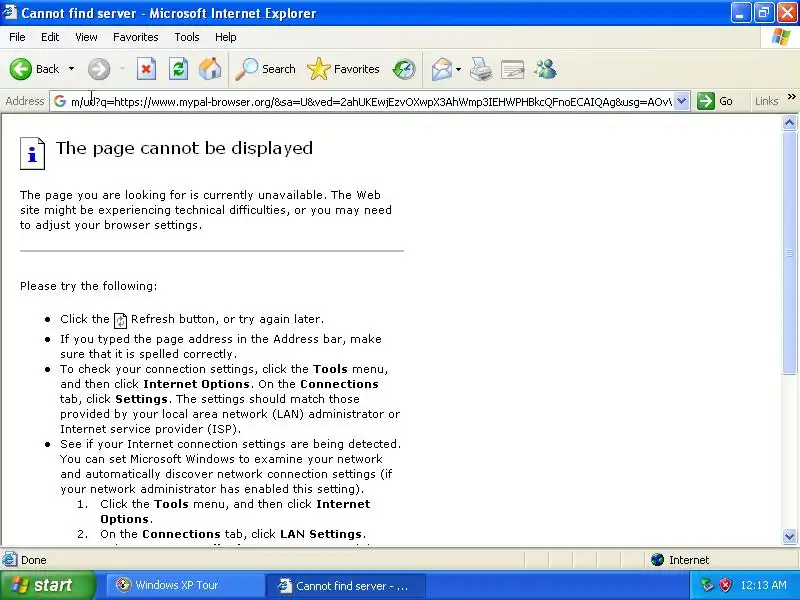Expand the Links chevron overflow

click(x=792, y=96)
